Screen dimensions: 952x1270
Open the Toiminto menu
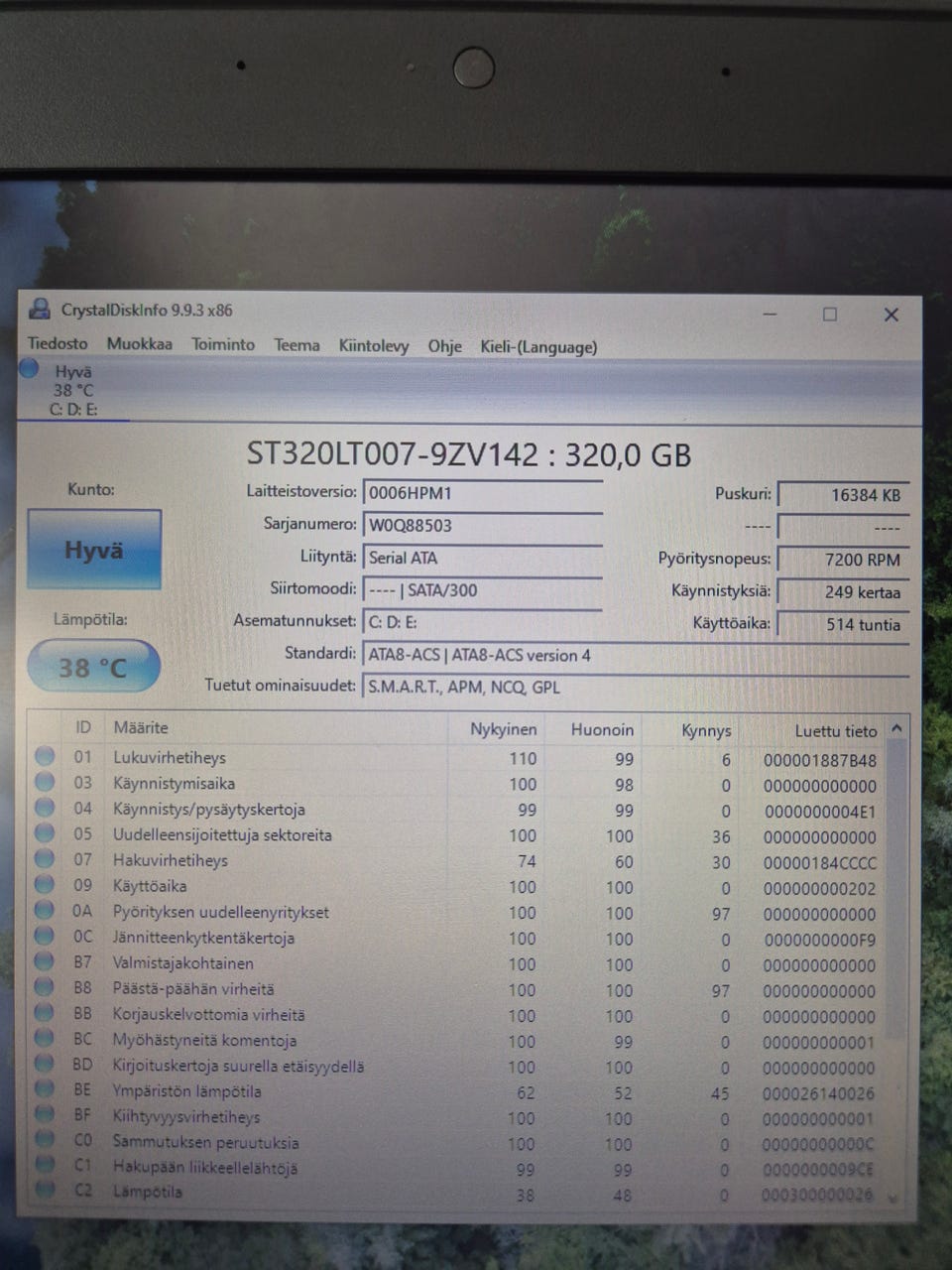tap(223, 344)
